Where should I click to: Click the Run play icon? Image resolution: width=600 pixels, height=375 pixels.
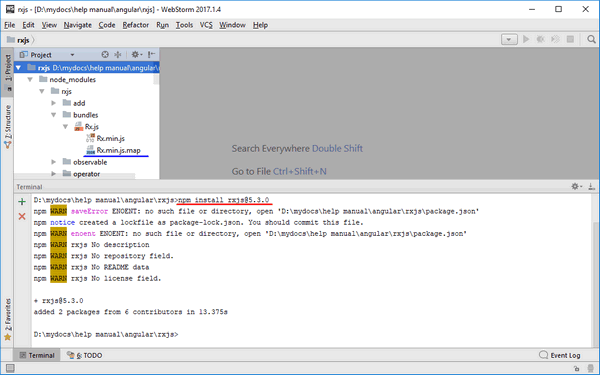[526, 39]
